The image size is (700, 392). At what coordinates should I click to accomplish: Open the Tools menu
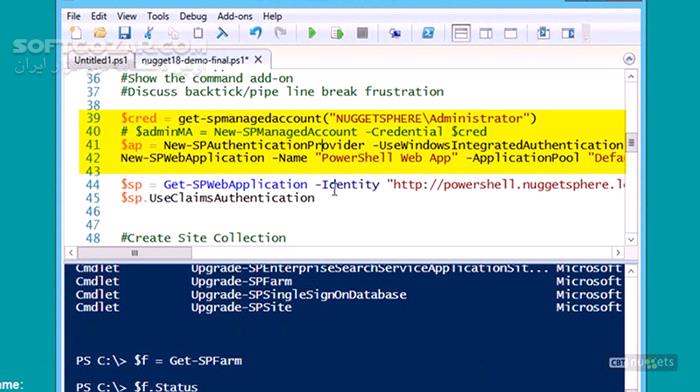pyautogui.click(x=158, y=17)
